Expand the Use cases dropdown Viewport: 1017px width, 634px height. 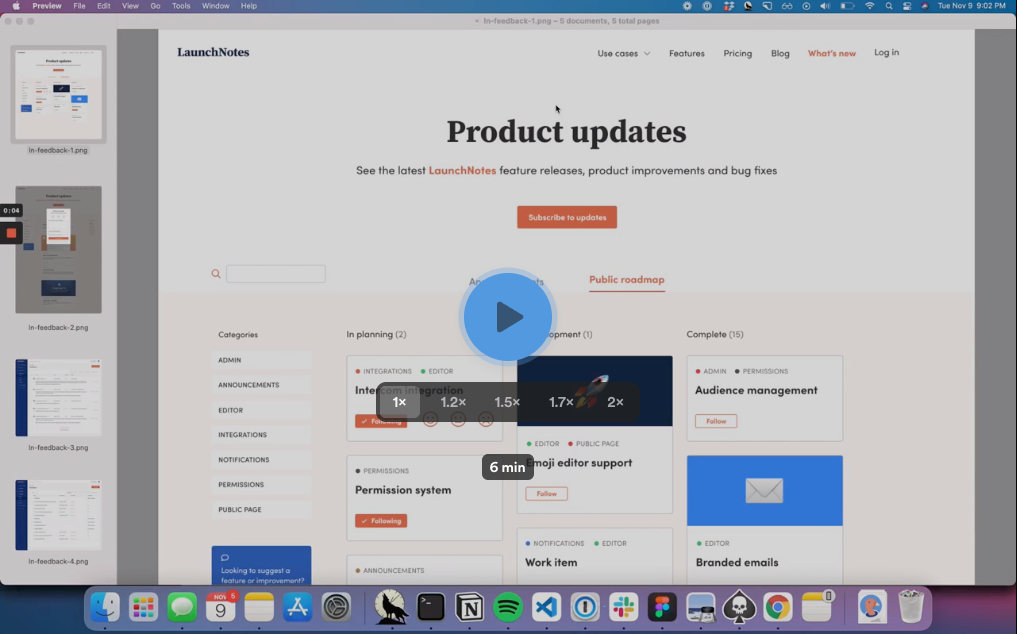coord(623,53)
